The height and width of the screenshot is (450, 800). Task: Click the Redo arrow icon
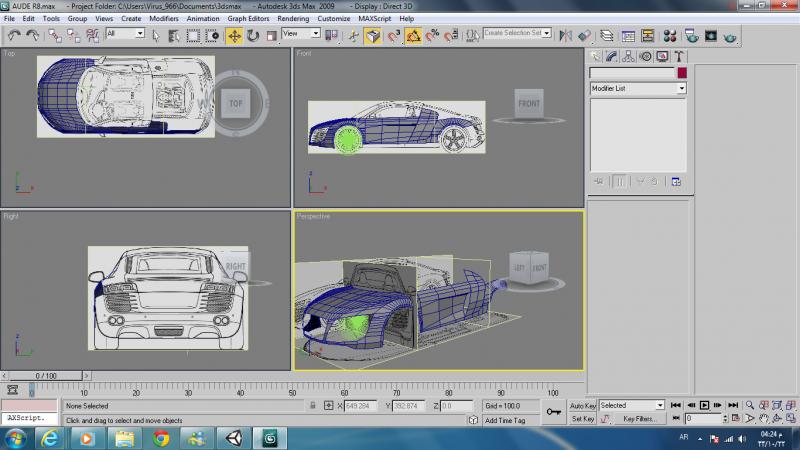[33, 35]
